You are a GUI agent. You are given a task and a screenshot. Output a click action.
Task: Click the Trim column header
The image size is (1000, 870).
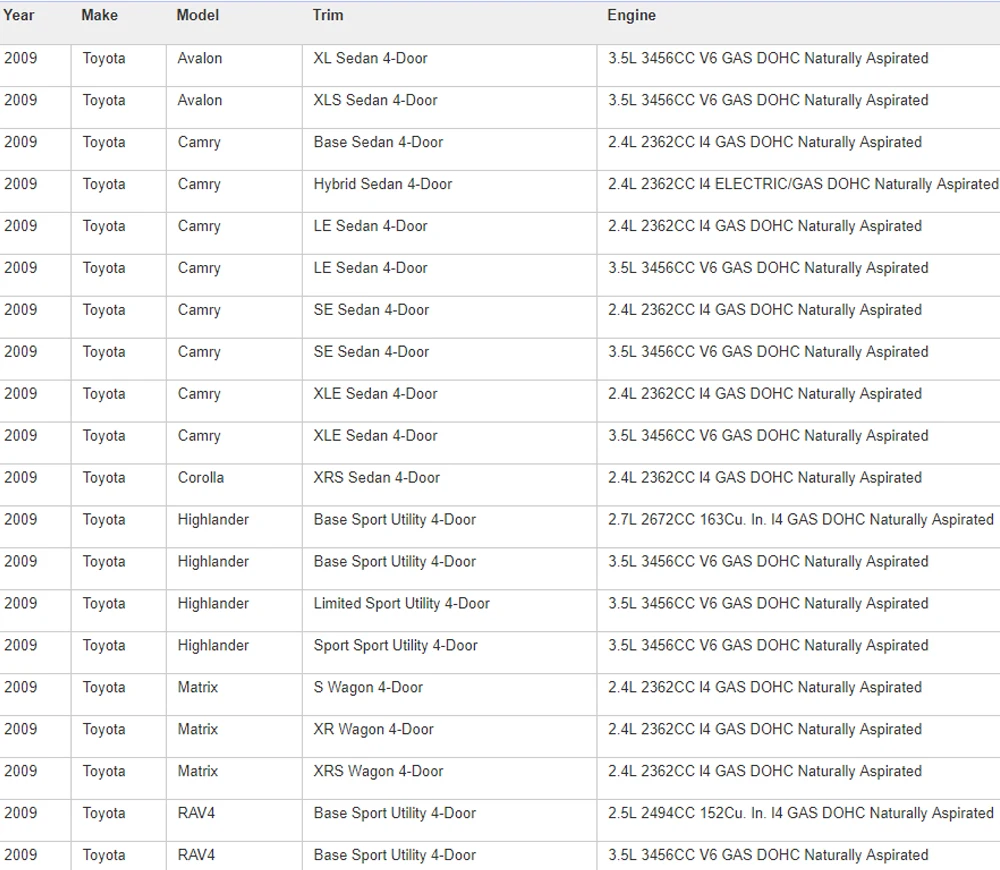coord(328,15)
